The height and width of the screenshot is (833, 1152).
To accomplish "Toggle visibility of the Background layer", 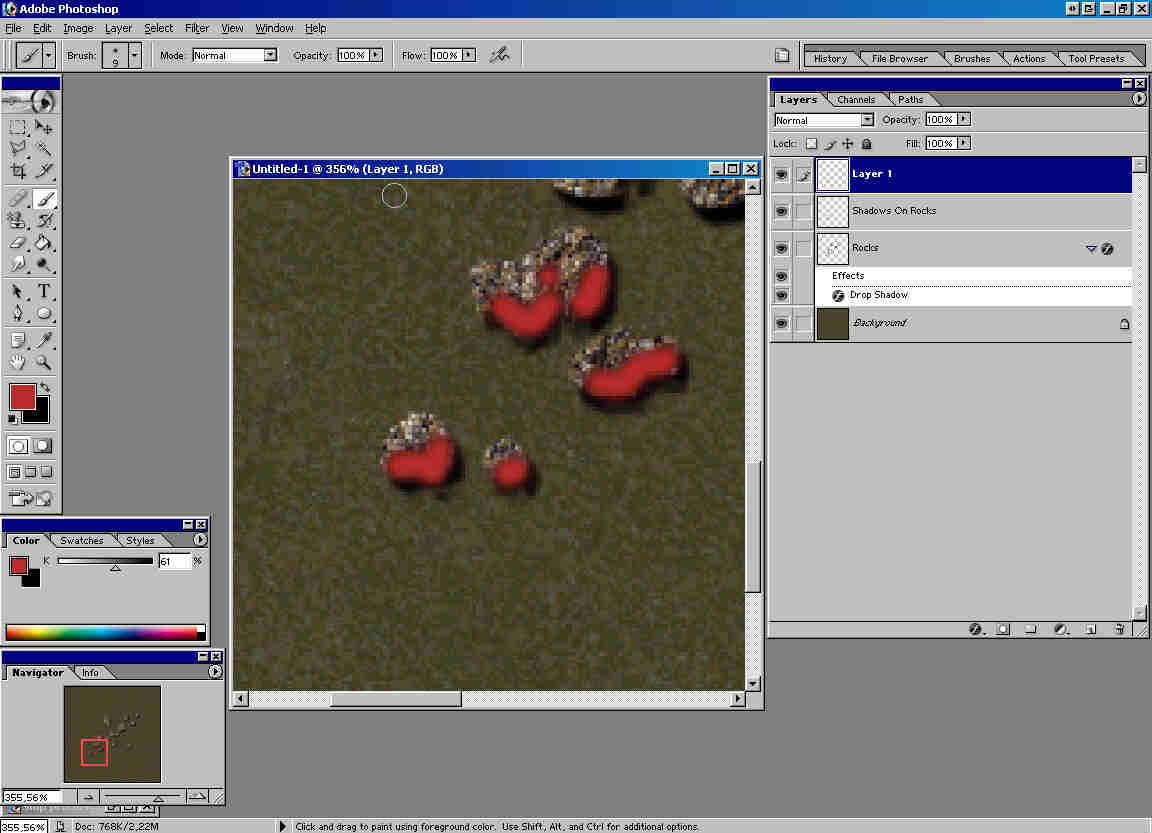I will [782, 324].
